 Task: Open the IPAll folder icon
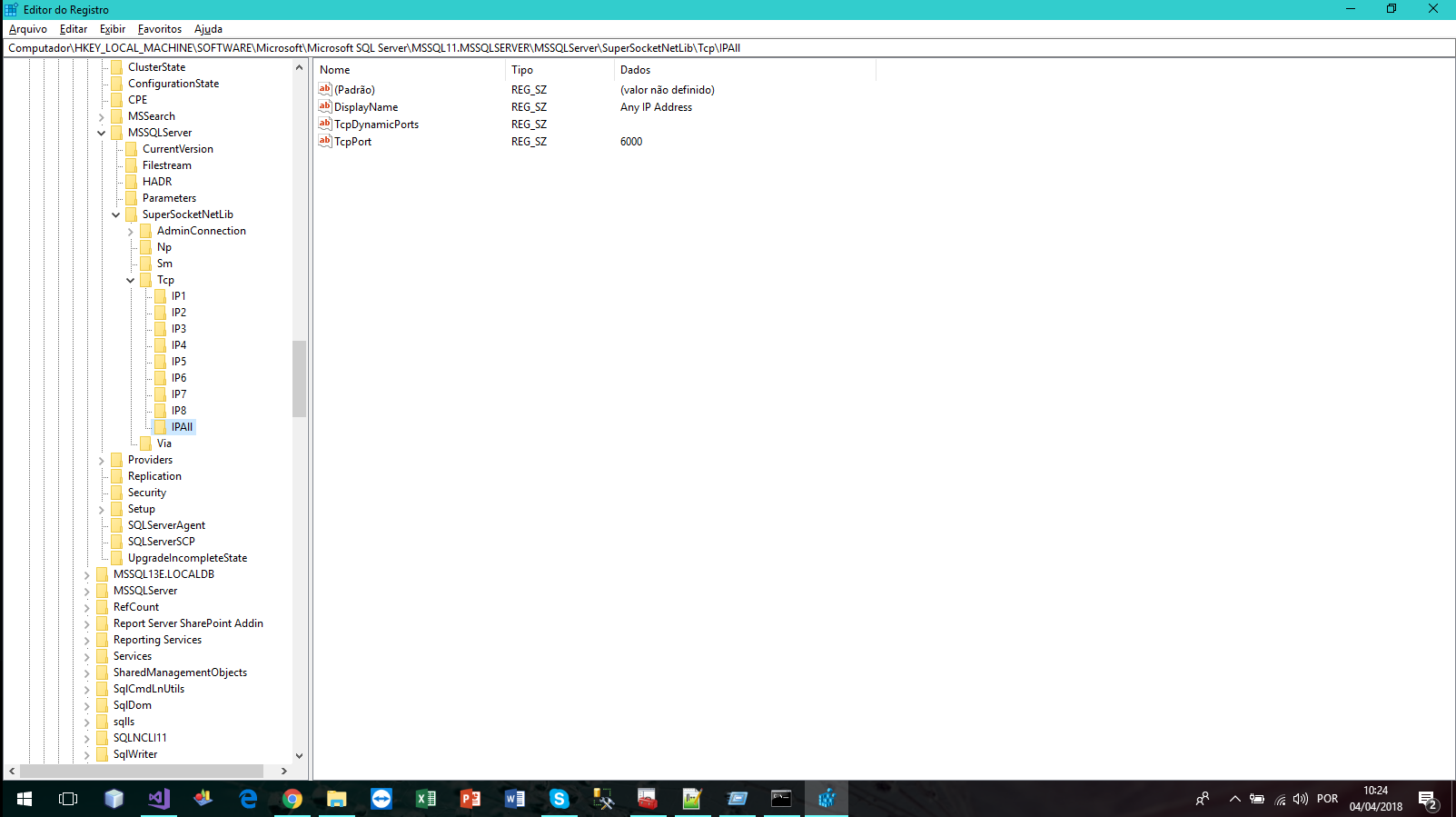click(x=161, y=427)
